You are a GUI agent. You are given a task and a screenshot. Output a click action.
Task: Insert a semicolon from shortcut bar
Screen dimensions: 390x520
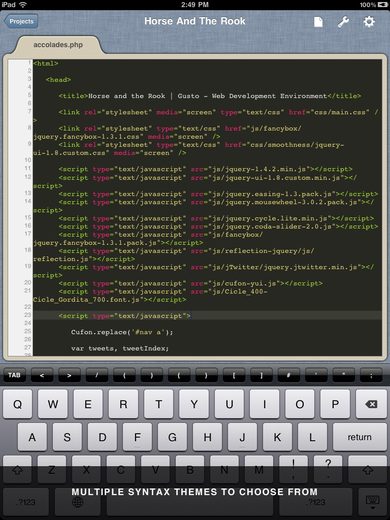371,375
